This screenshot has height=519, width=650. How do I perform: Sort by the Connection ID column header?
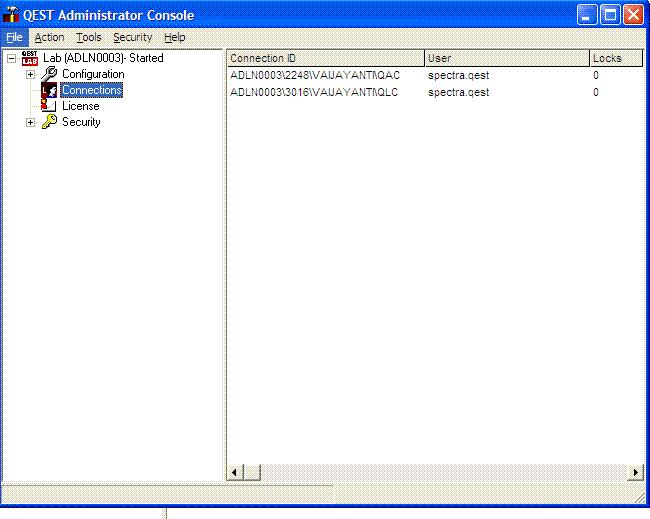[x=325, y=58]
